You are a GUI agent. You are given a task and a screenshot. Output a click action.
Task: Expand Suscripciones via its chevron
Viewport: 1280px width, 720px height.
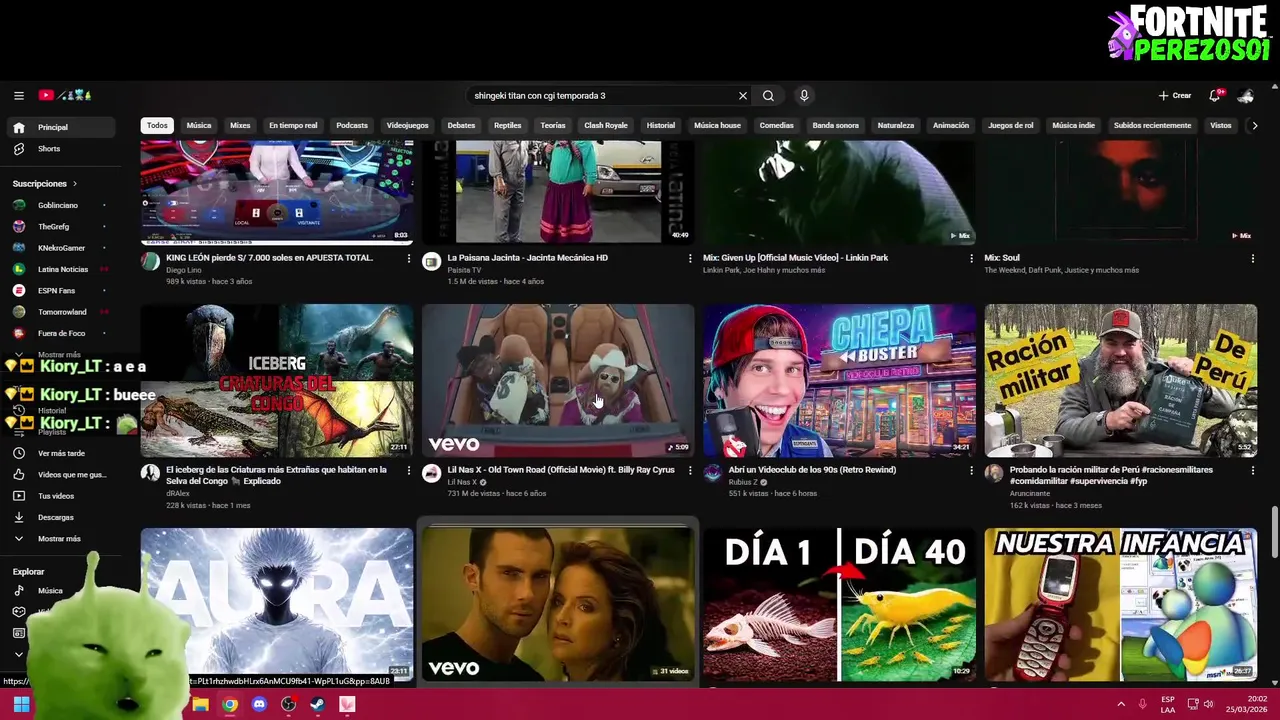point(74,184)
